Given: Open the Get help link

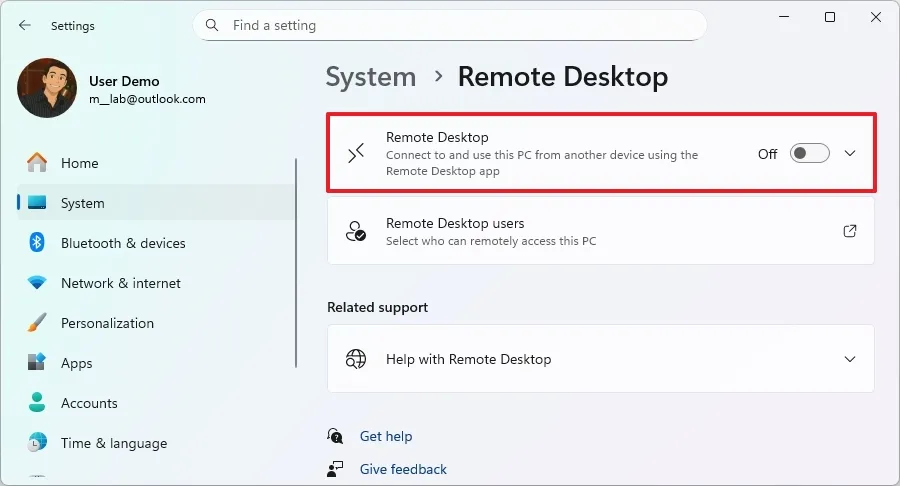Looking at the screenshot, I should pyautogui.click(x=386, y=436).
